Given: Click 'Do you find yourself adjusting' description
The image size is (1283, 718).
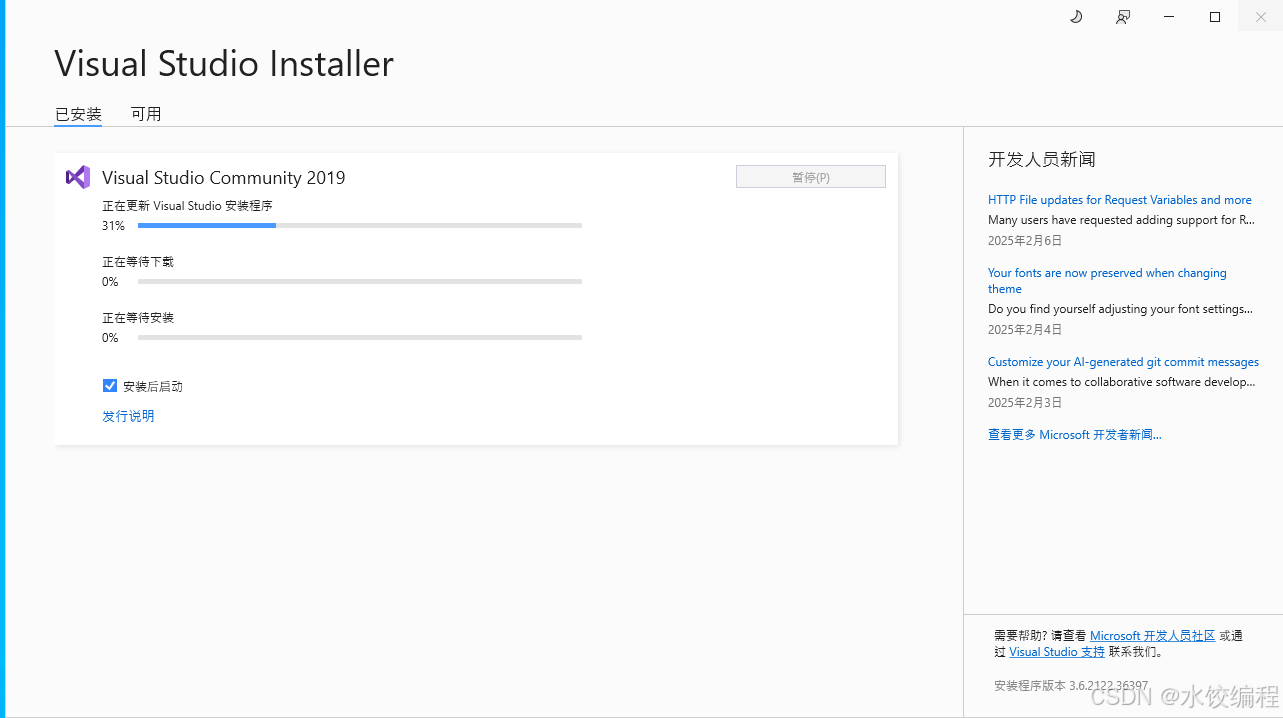Looking at the screenshot, I should (x=1120, y=309).
